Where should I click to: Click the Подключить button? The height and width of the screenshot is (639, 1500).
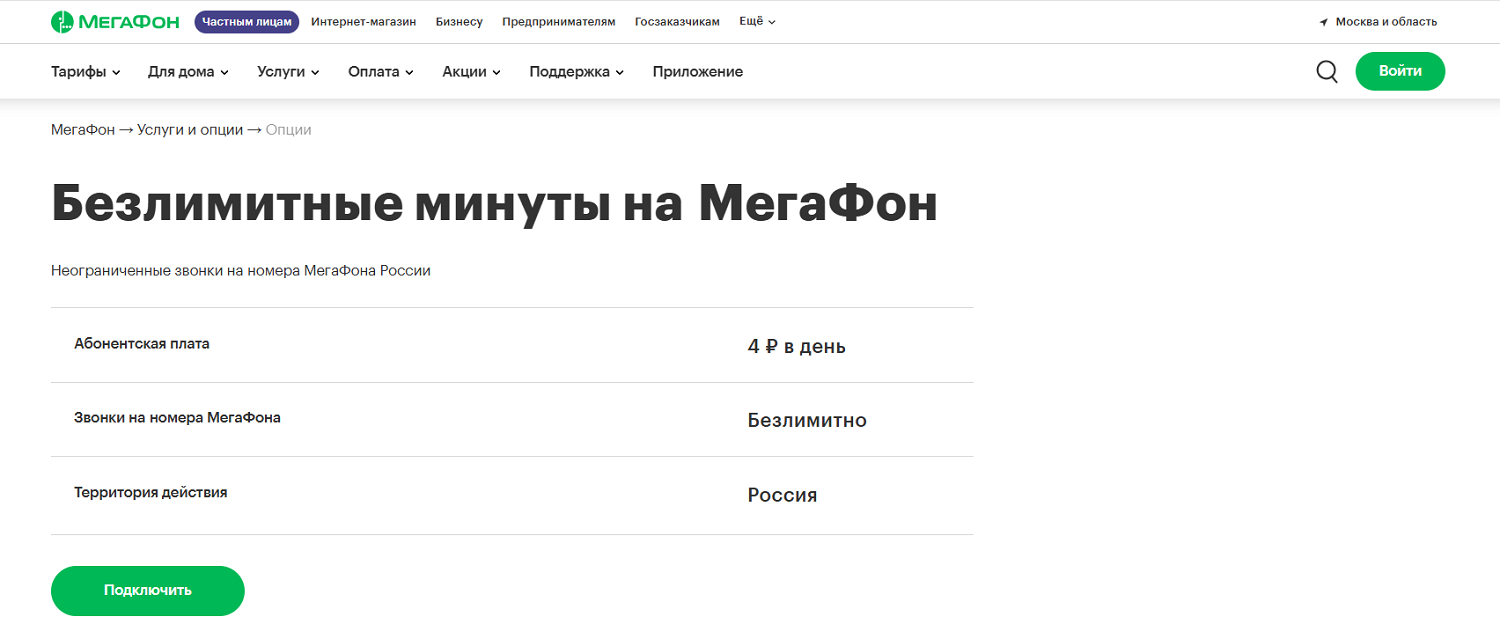(x=148, y=590)
